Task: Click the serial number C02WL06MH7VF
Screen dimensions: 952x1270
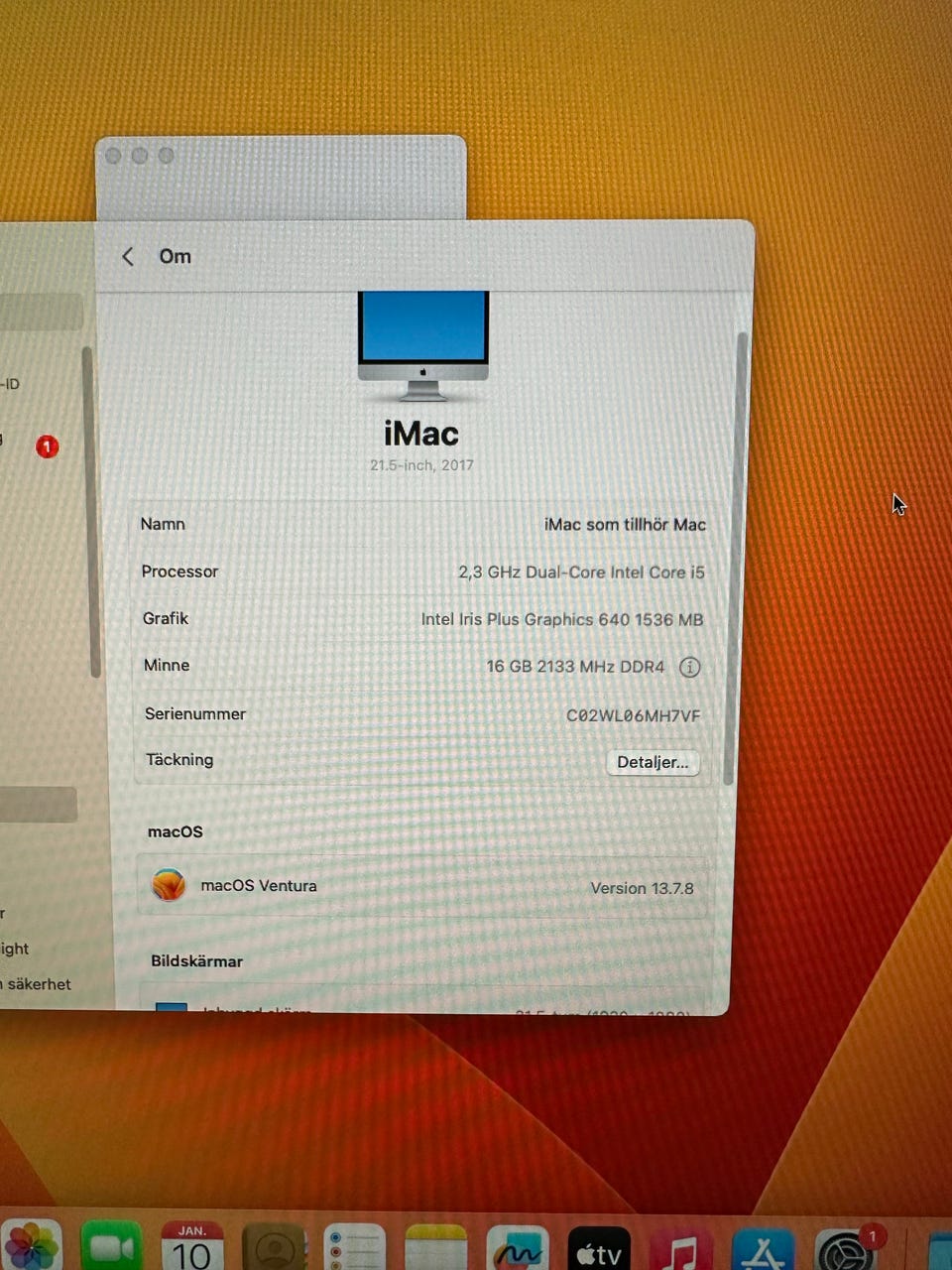Action: (633, 715)
